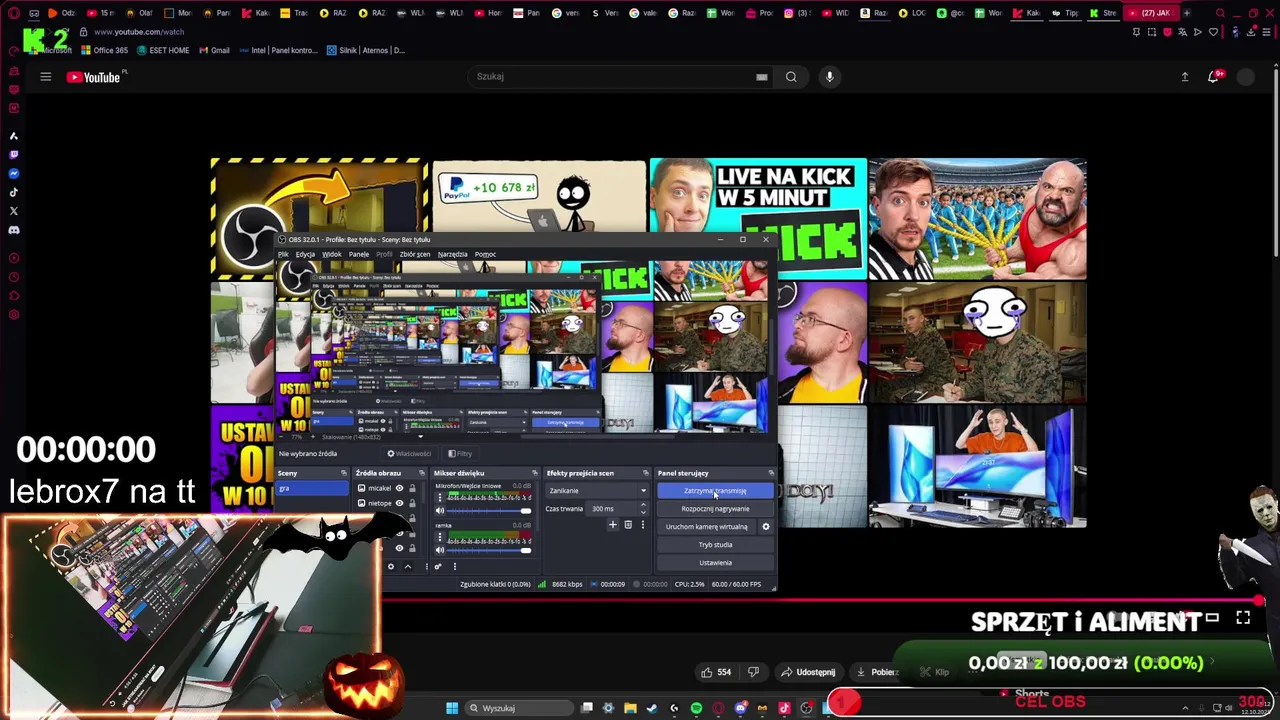Click Rozpocznij nagrywanie button

pos(715,509)
